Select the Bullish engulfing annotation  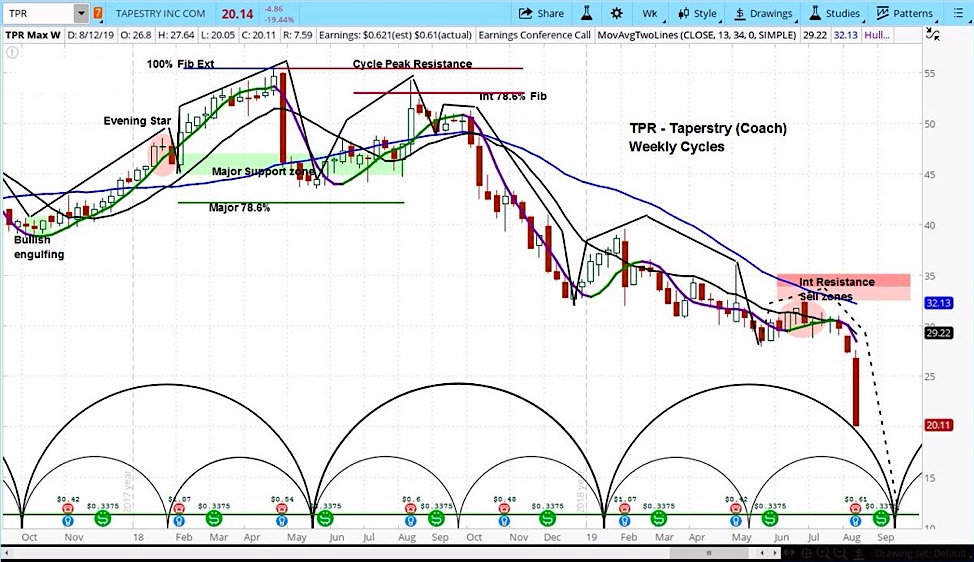pyautogui.click(x=39, y=247)
